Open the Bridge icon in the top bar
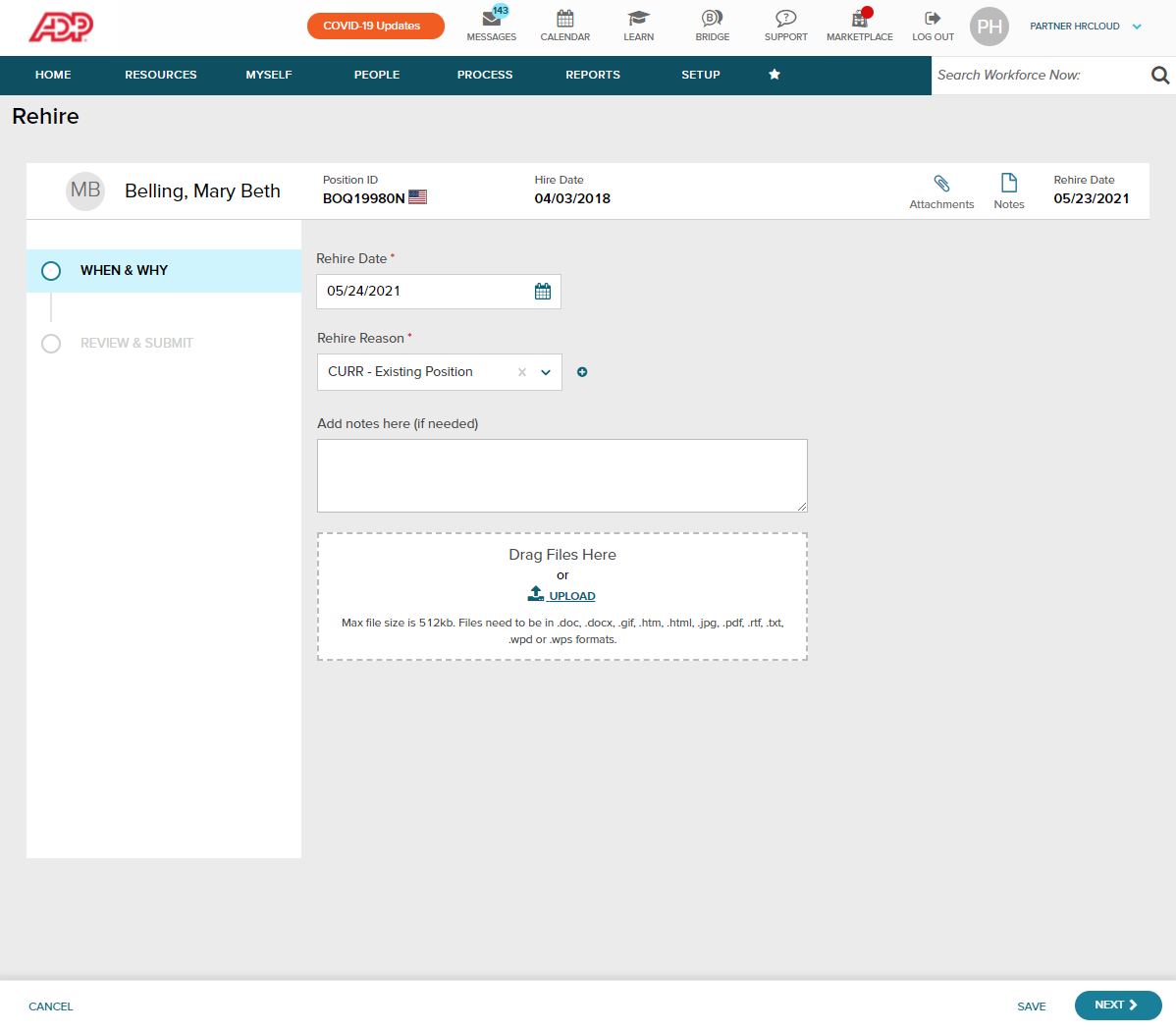The height and width of the screenshot is (1033, 1176). pos(711,18)
